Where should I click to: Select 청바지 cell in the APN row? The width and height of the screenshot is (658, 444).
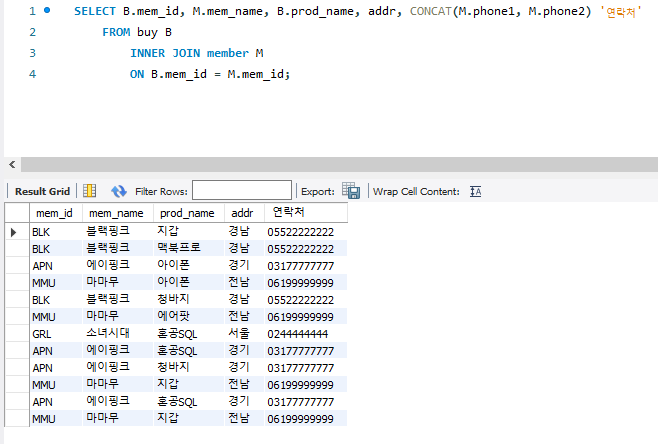(188, 367)
